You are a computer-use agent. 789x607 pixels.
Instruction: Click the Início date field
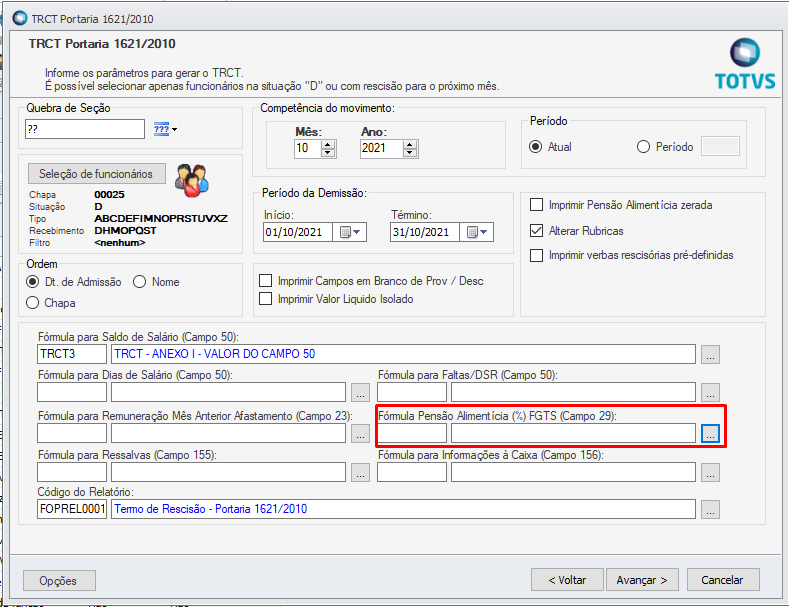[298, 232]
